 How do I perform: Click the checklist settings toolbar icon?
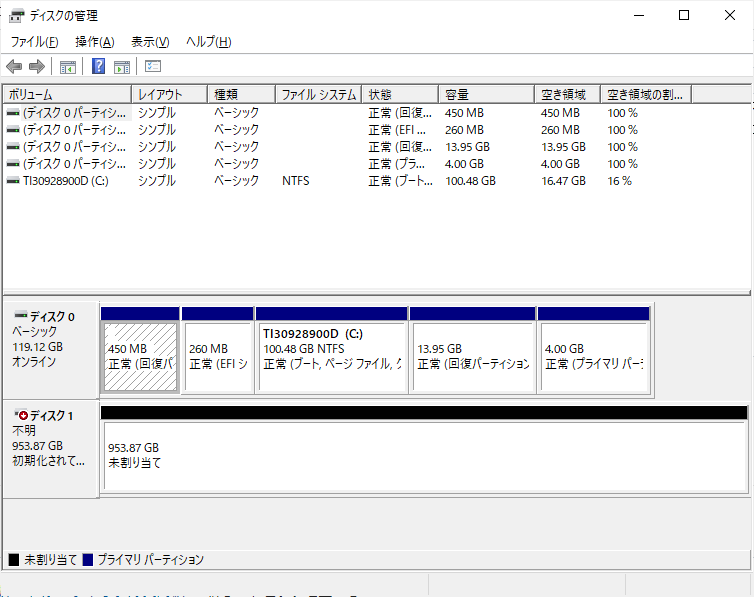[x=153, y=67]
